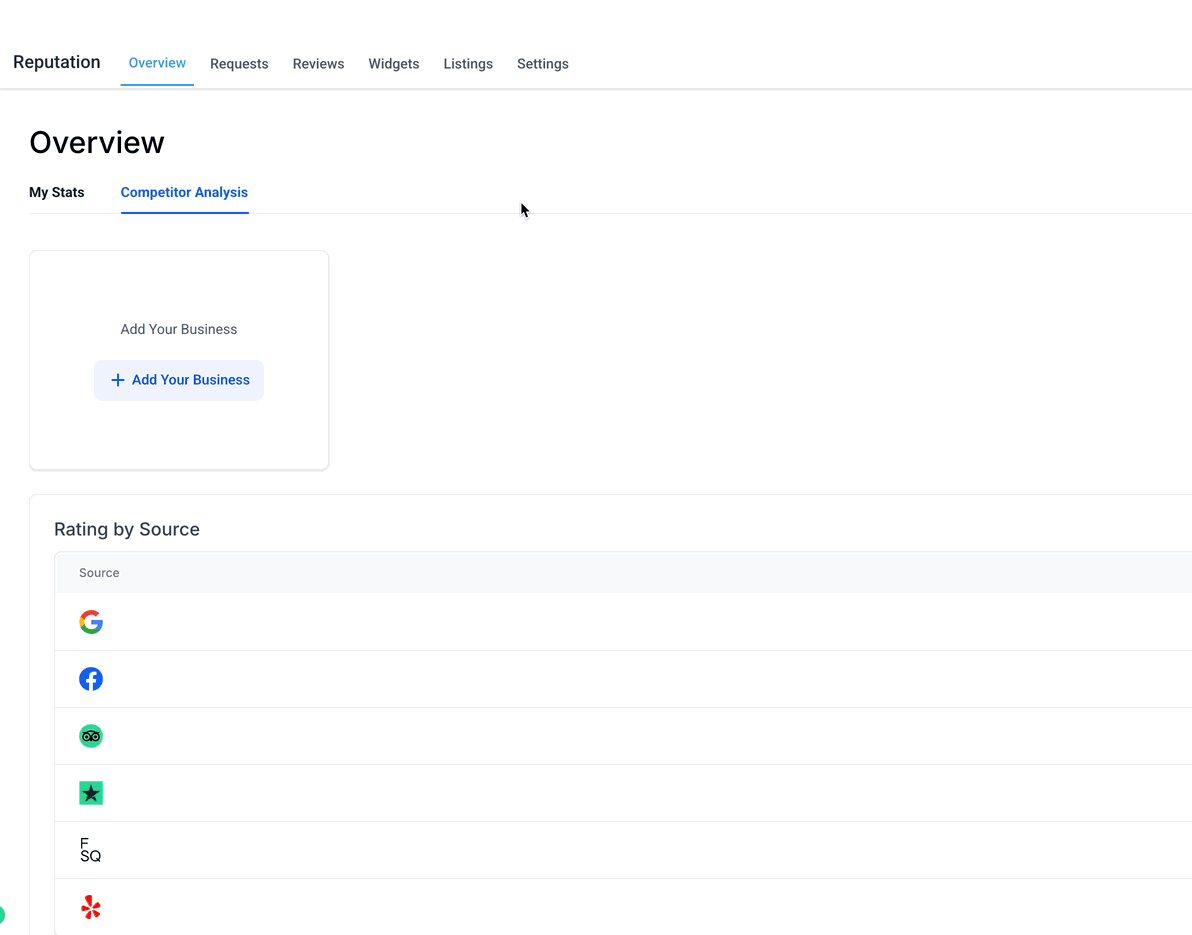The image size is (1192, 935).
Task: Open the Reviews tab
Action: 318,64
